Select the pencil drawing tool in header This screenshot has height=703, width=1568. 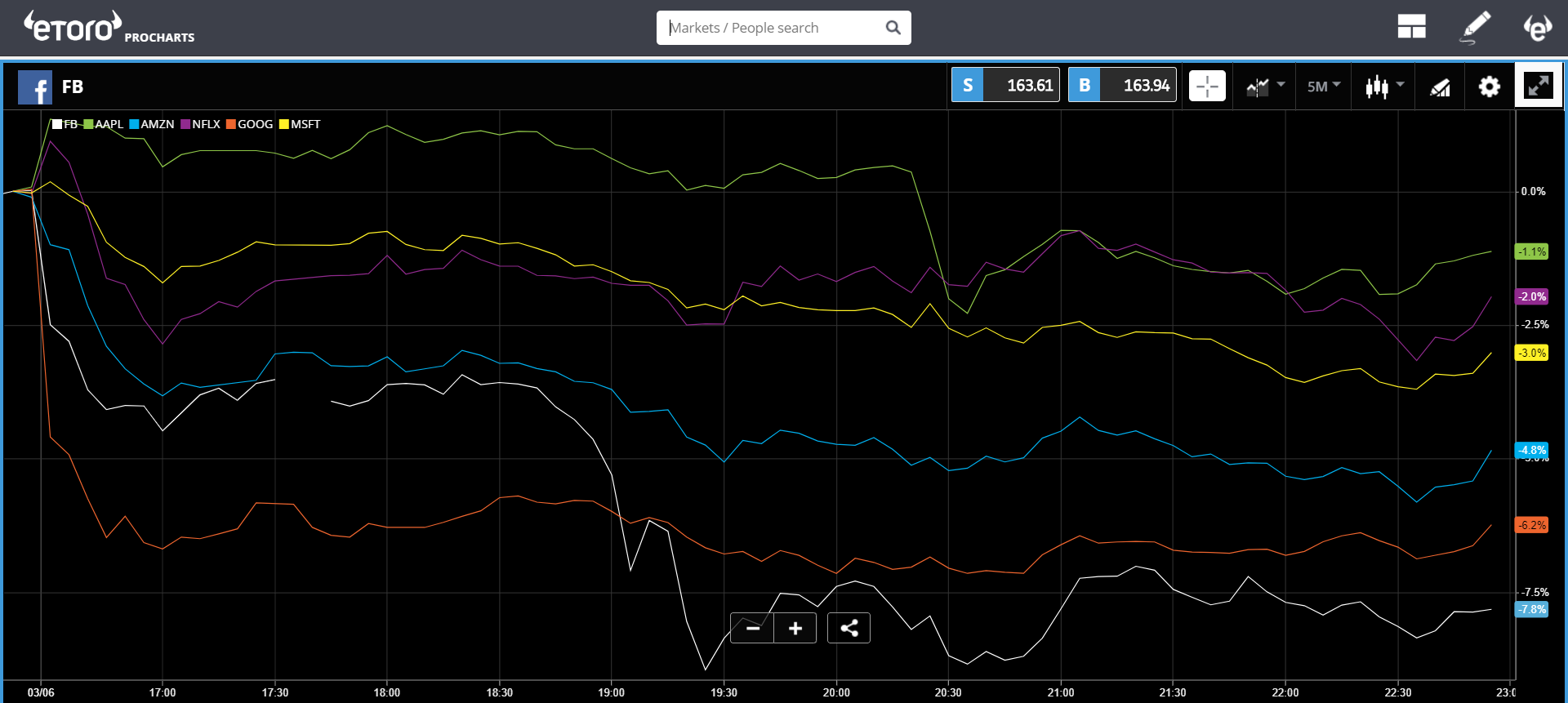[x=1475, y=27]
